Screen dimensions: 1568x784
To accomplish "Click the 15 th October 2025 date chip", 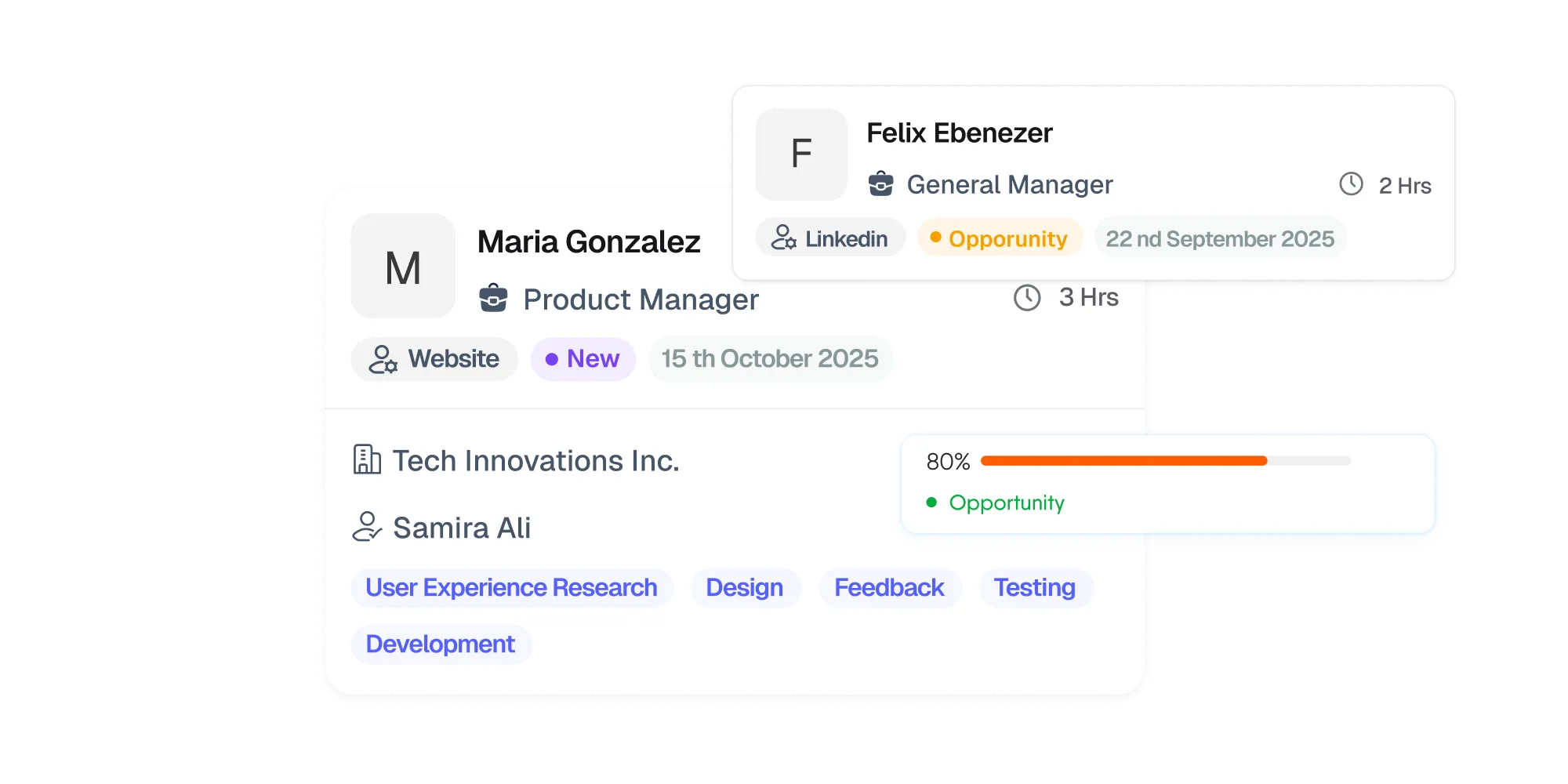I will [x=770, y=359].
